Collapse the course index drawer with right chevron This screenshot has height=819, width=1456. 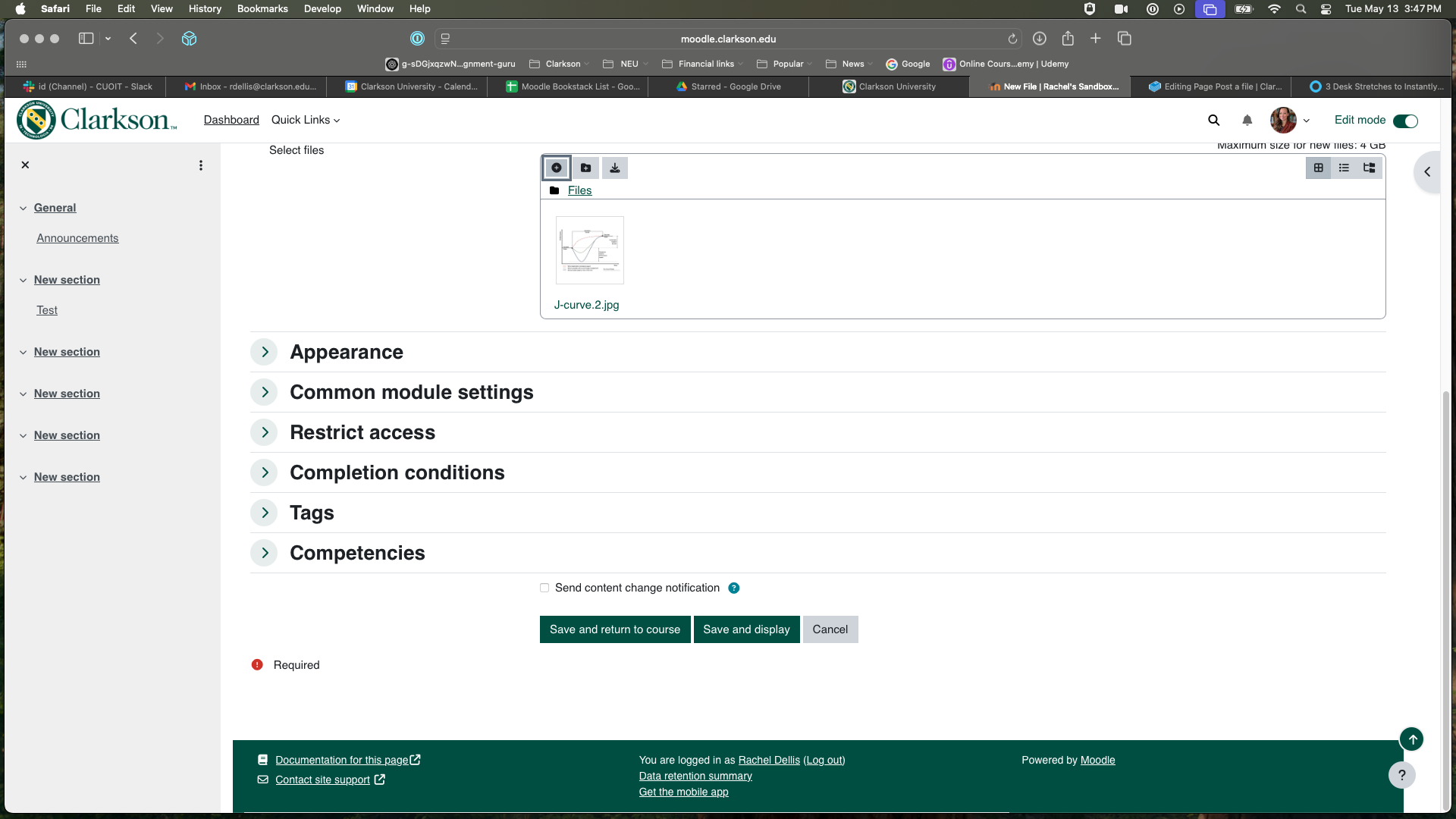point(1429,171)
